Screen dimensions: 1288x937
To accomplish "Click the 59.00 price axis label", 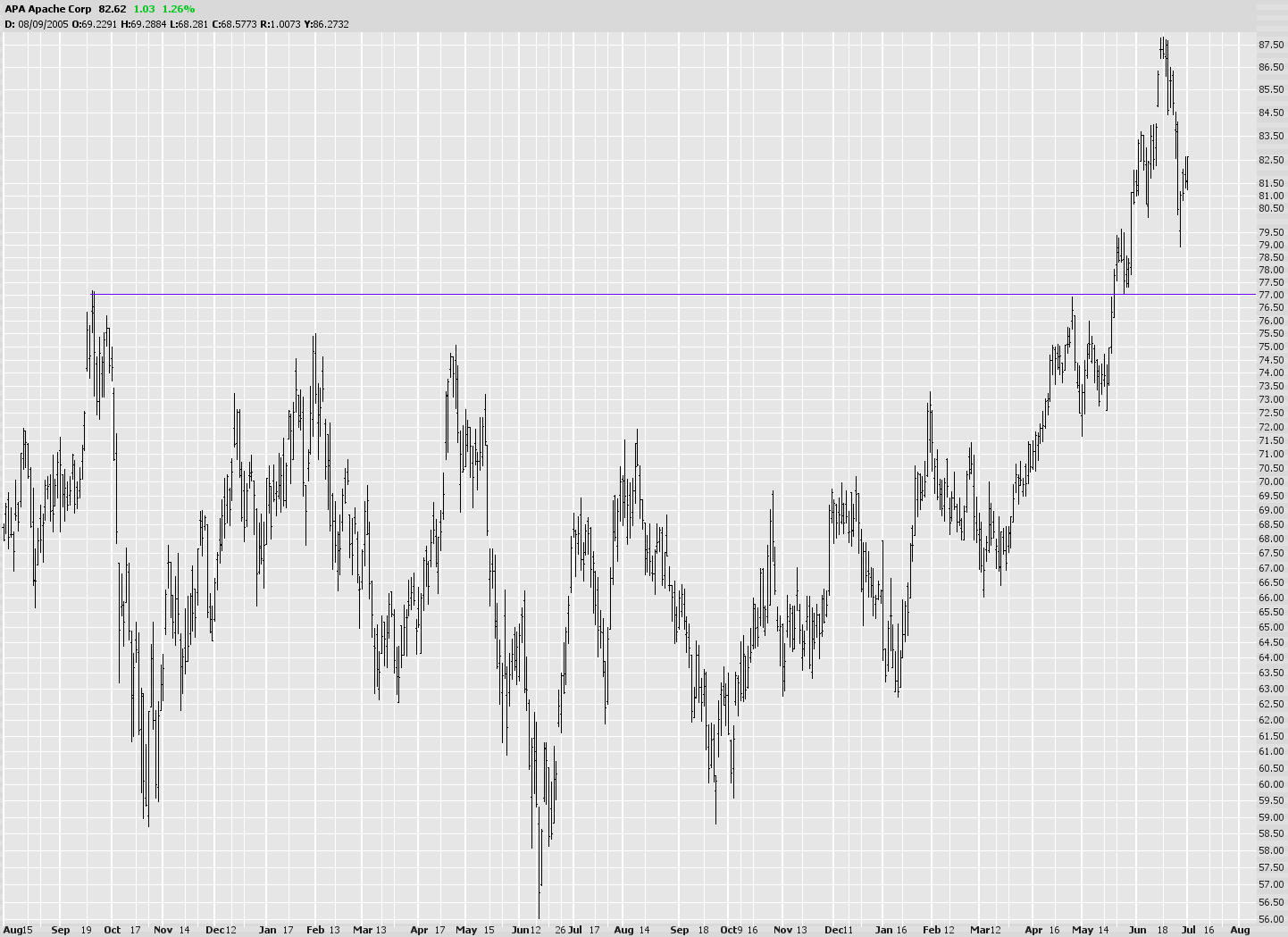I will click(1271, 817).
